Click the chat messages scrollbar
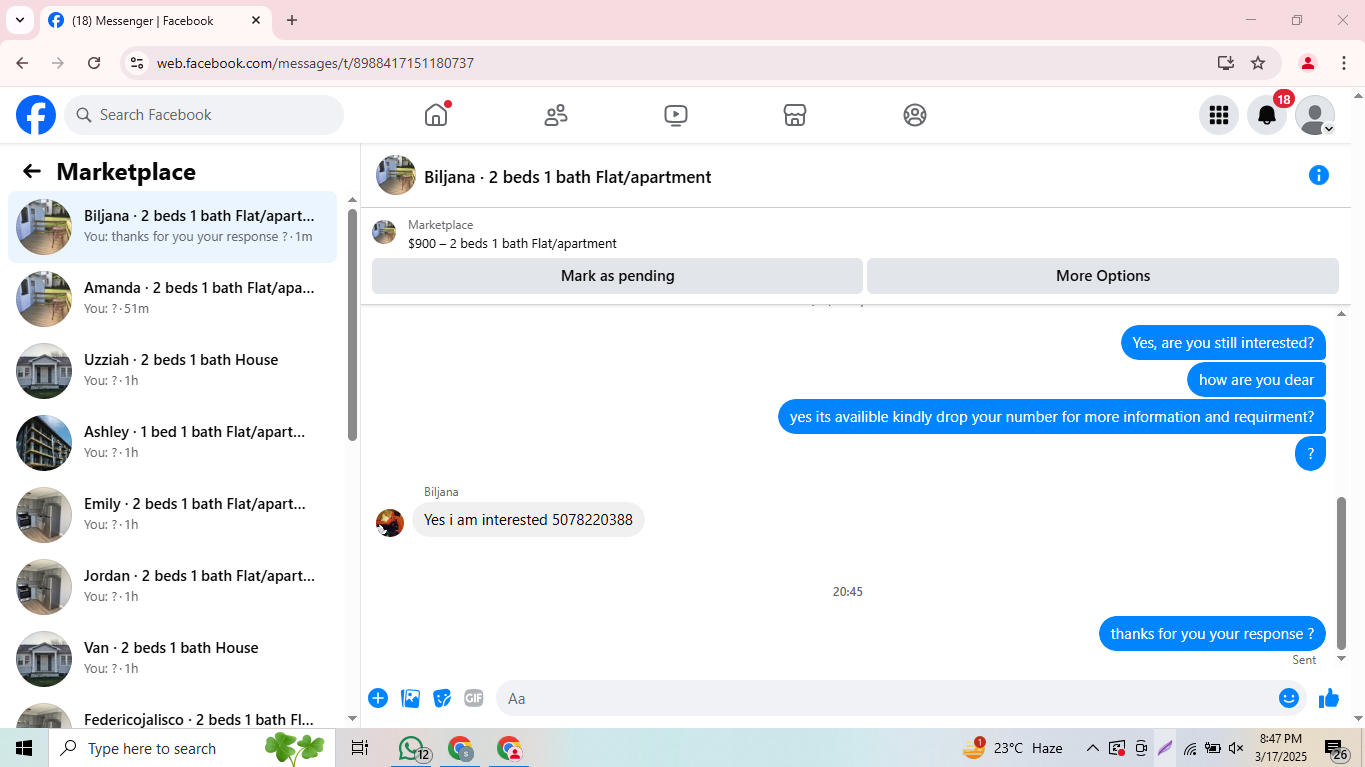This screenshot has height=767, width=1365. tap(1342, 573)
